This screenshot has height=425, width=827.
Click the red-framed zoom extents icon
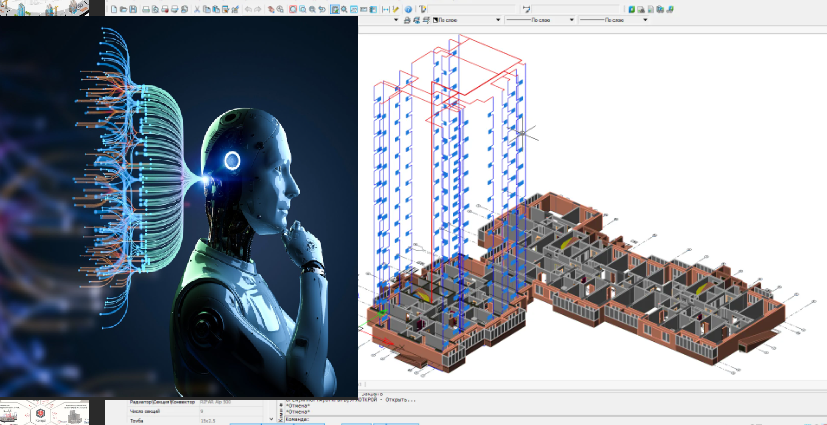[293, 9]
